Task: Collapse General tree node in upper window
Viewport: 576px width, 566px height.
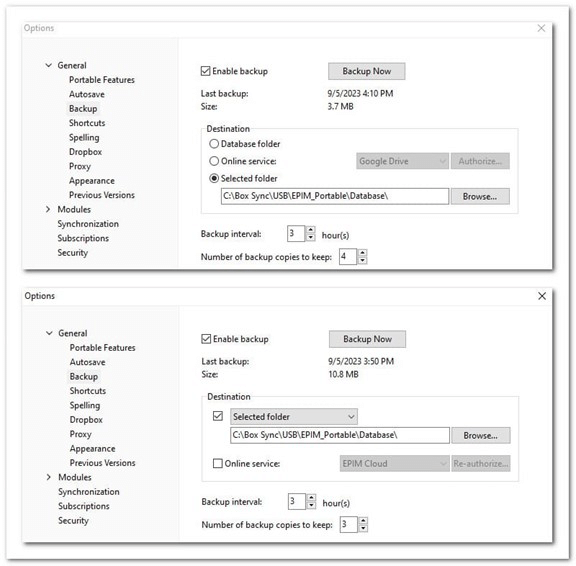Action: (48, 65)
